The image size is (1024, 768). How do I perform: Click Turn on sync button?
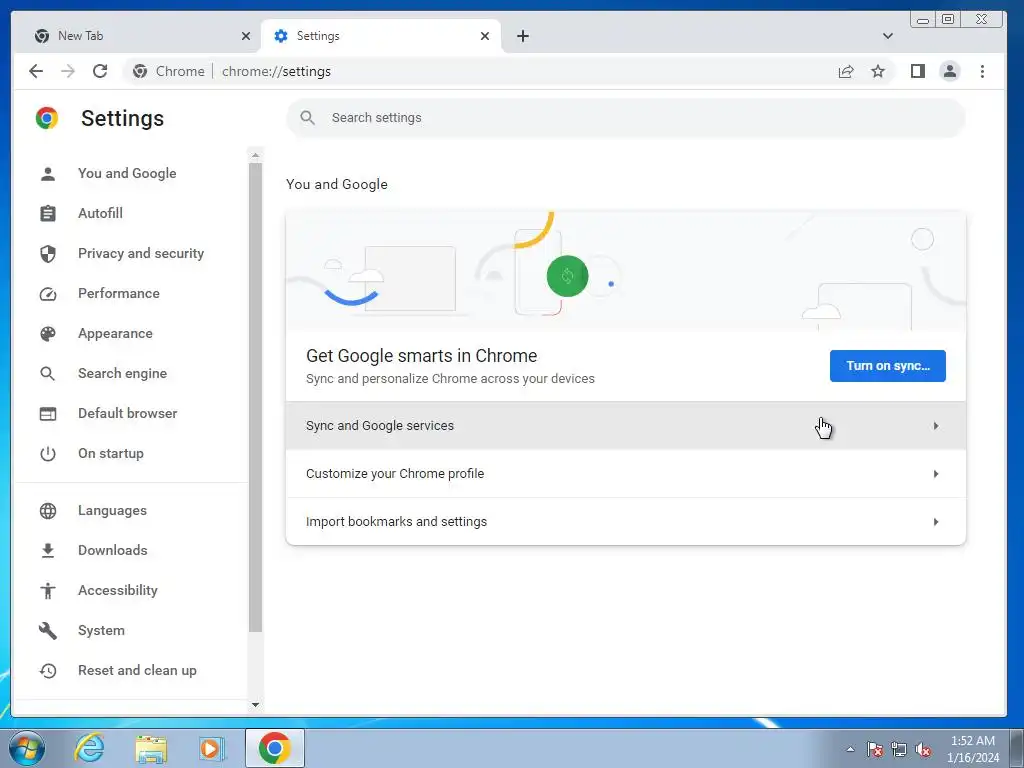point(888,366)
